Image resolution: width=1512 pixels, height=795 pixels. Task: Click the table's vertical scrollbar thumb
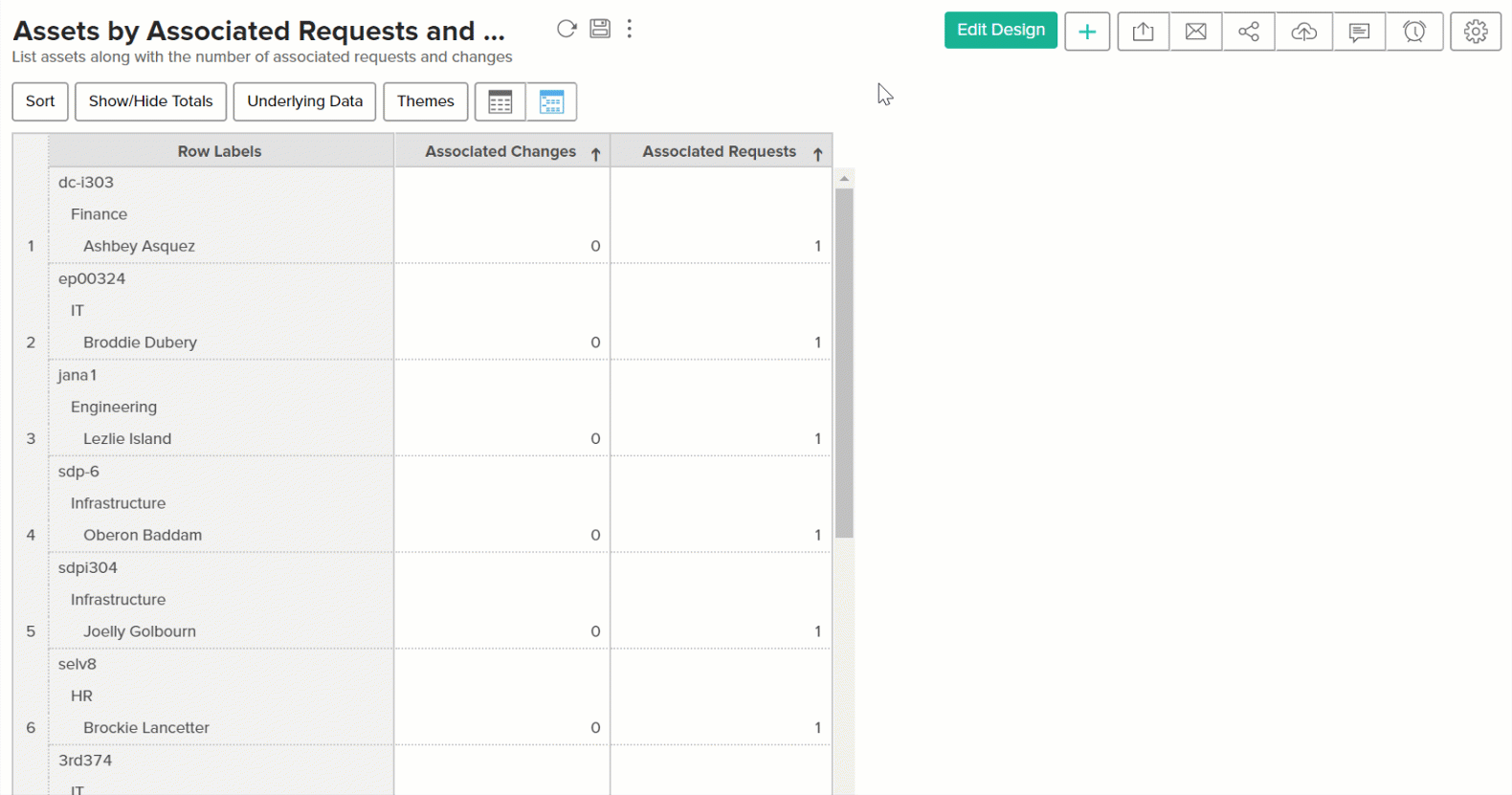coord(844,364)
